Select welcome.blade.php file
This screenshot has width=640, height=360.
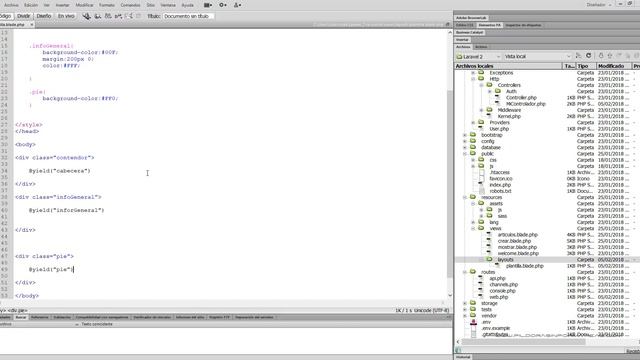518,253
